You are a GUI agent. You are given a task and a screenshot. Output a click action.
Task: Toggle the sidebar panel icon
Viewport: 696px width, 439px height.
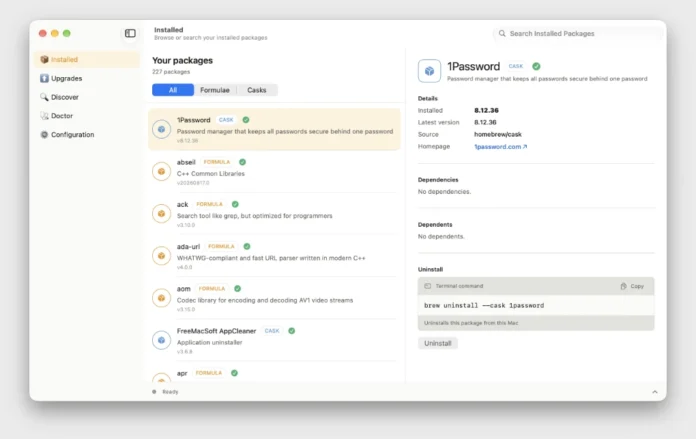click(x=130, y=33)
